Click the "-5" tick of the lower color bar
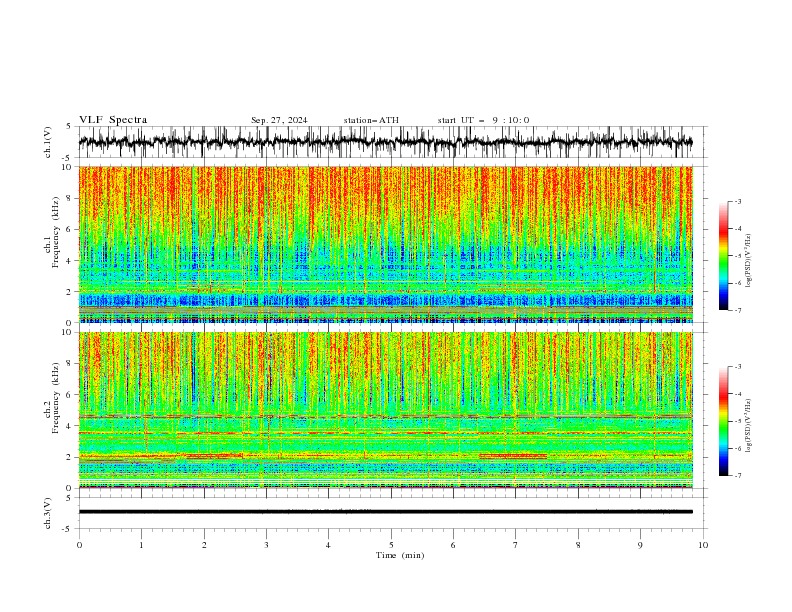 coord(738,421)
